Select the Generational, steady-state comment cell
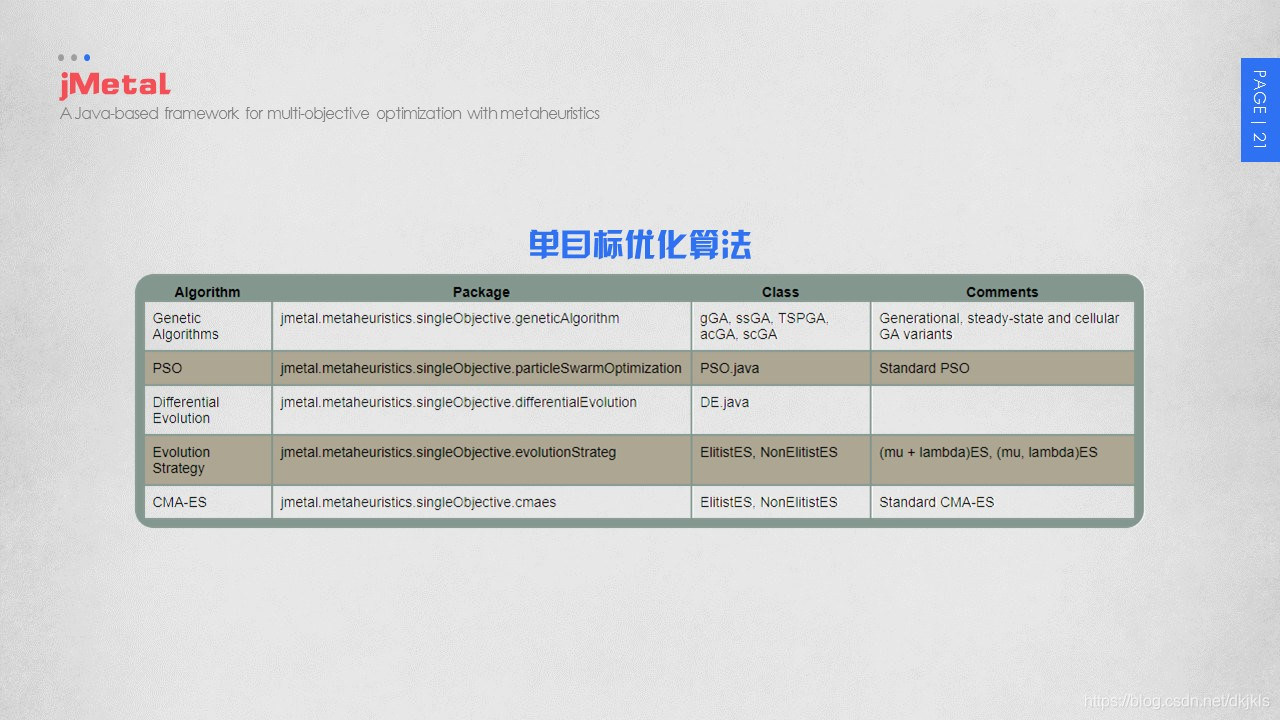 (1002, 326)
